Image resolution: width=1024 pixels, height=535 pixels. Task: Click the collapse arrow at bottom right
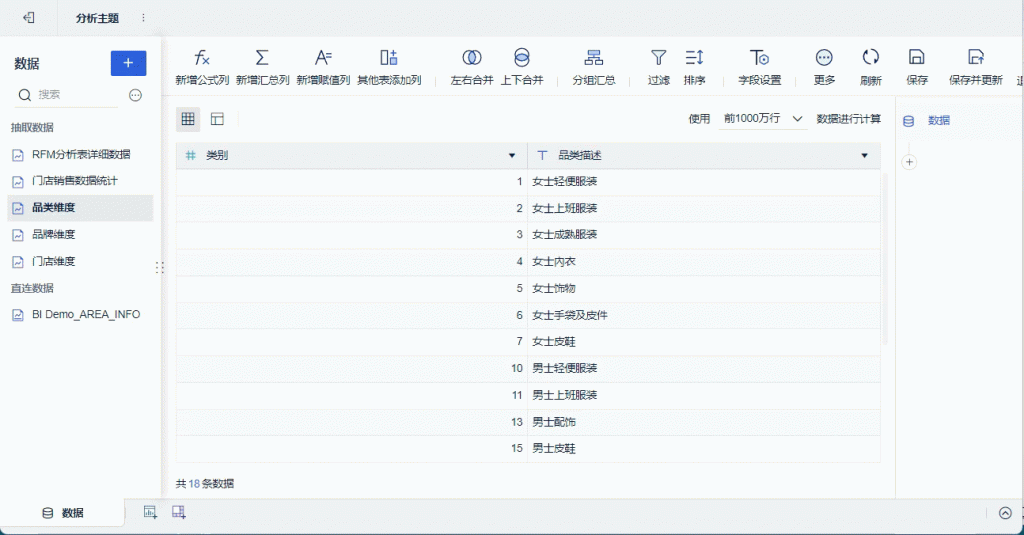tap(1005, 513)
